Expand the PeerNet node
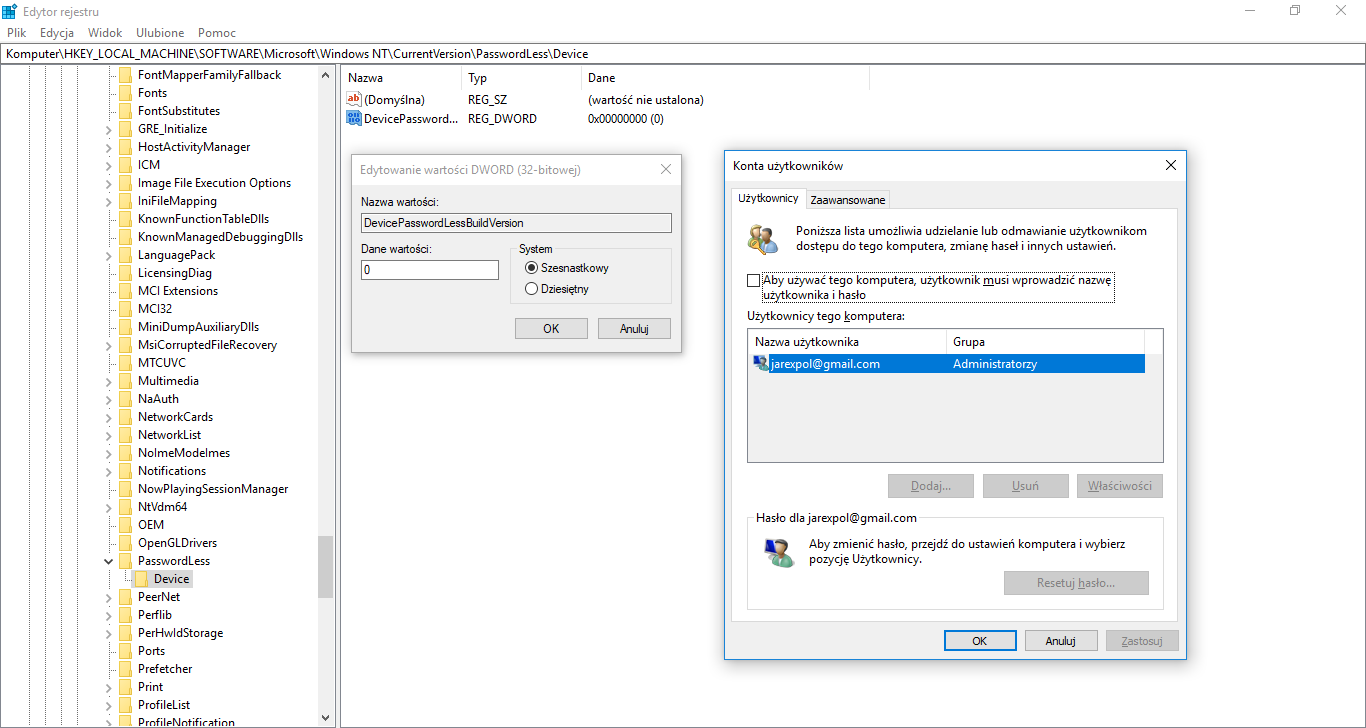 109,597
